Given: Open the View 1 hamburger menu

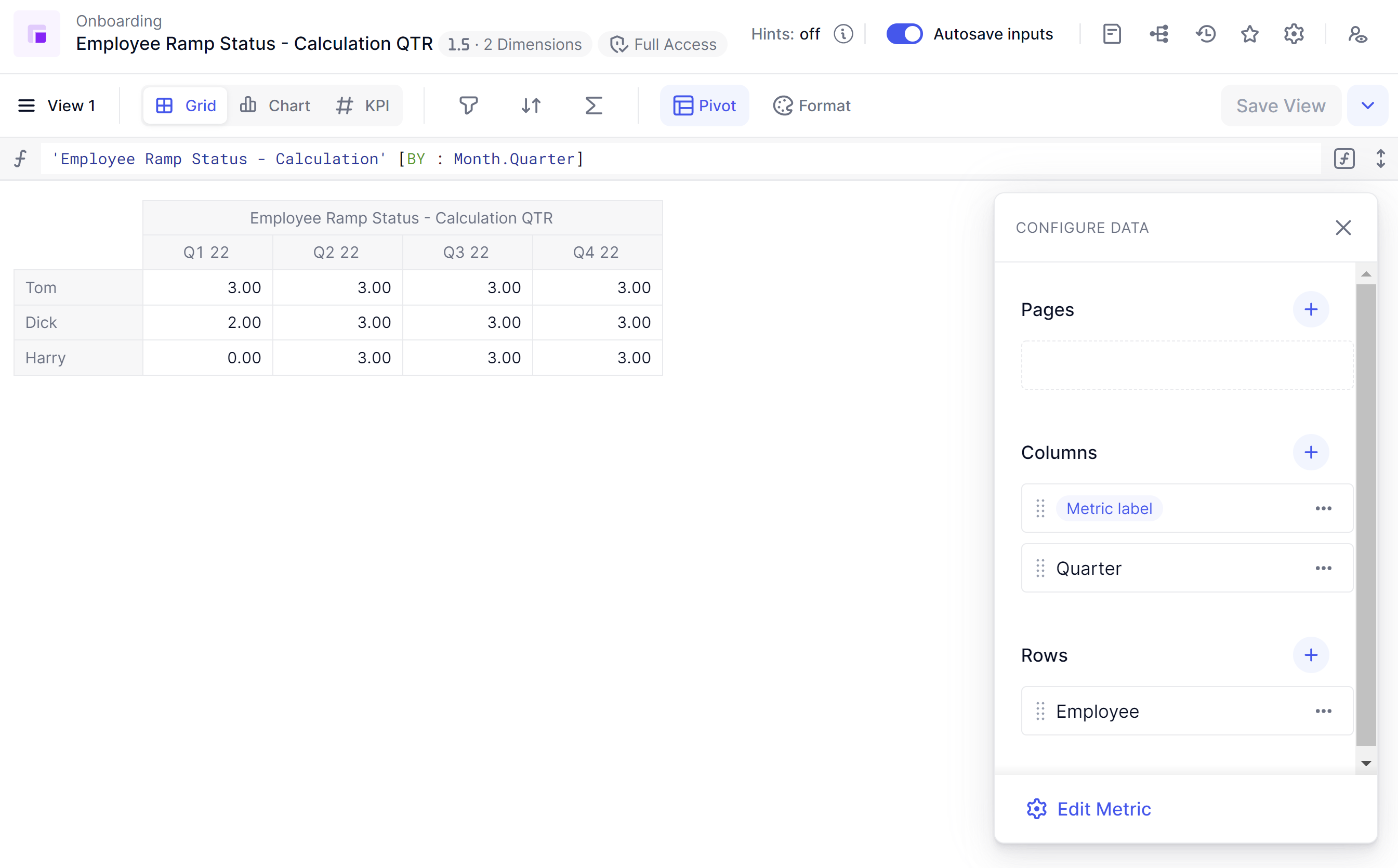Looking at the screenshot, I should 27,106.
